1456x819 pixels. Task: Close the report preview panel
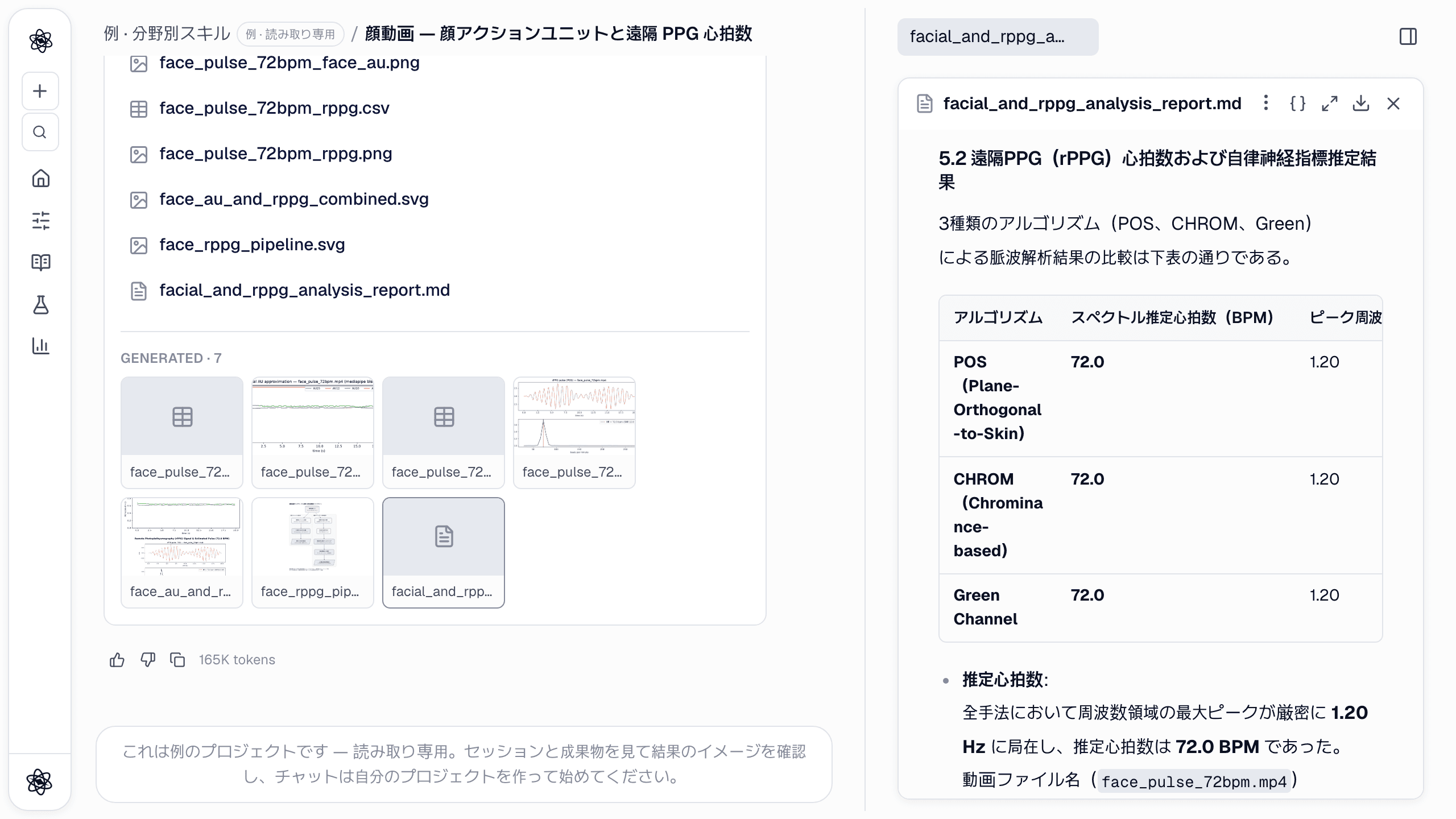point(1393,104)
